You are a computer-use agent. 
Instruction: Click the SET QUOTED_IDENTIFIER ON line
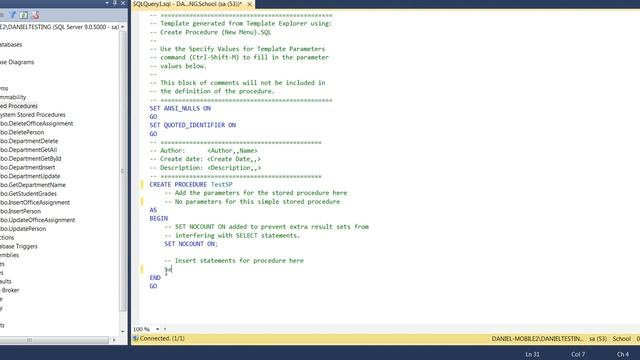tap(193, 125)
